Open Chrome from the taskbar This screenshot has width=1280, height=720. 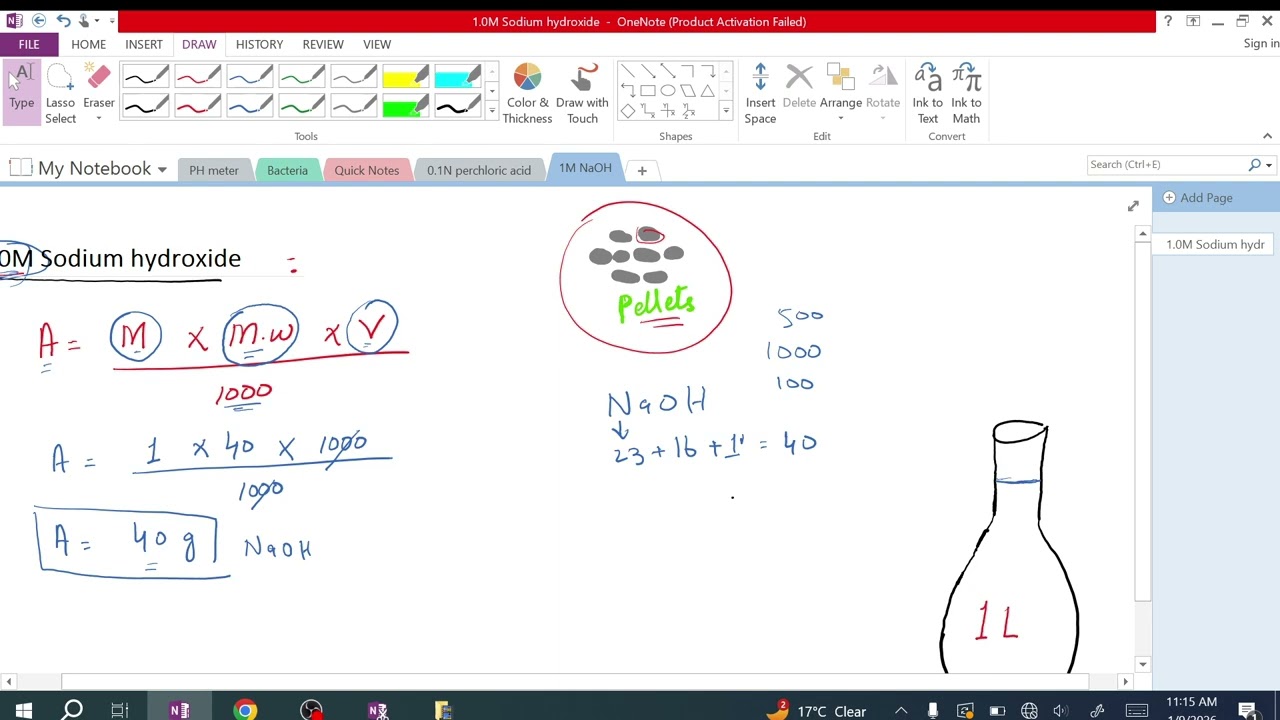click(245, 711)
